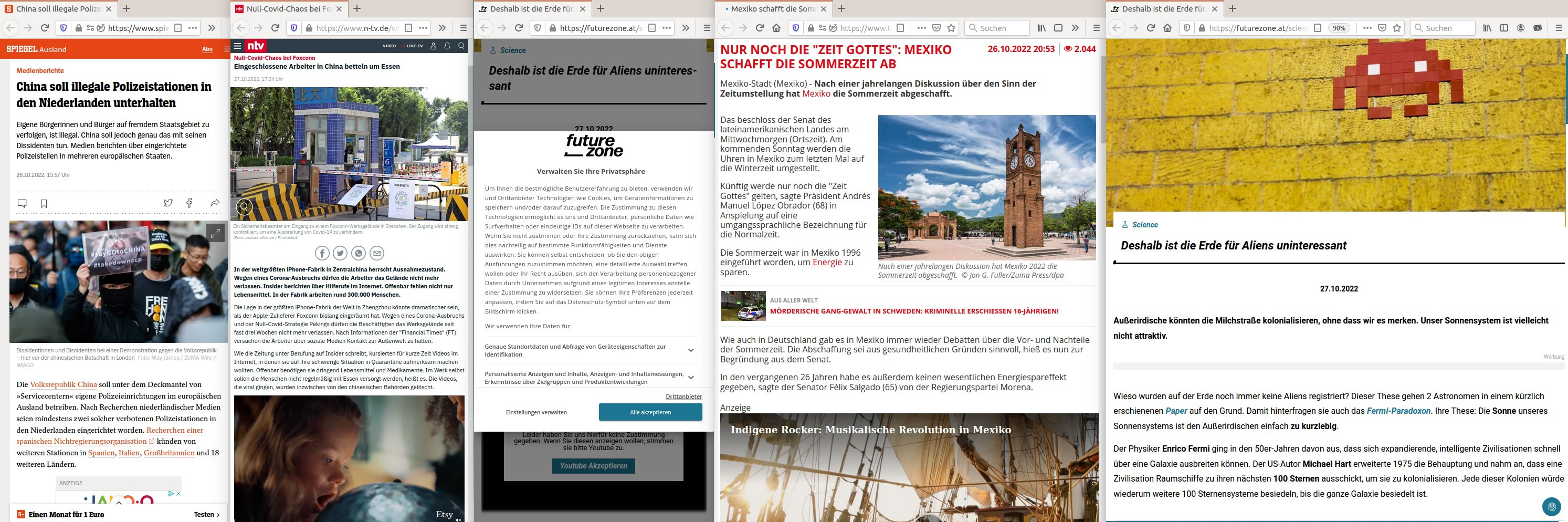This screenshot has height=522, width=1568.
Task: Show overflow tools in middle futurezone window
Action: [x=686, y=28]
